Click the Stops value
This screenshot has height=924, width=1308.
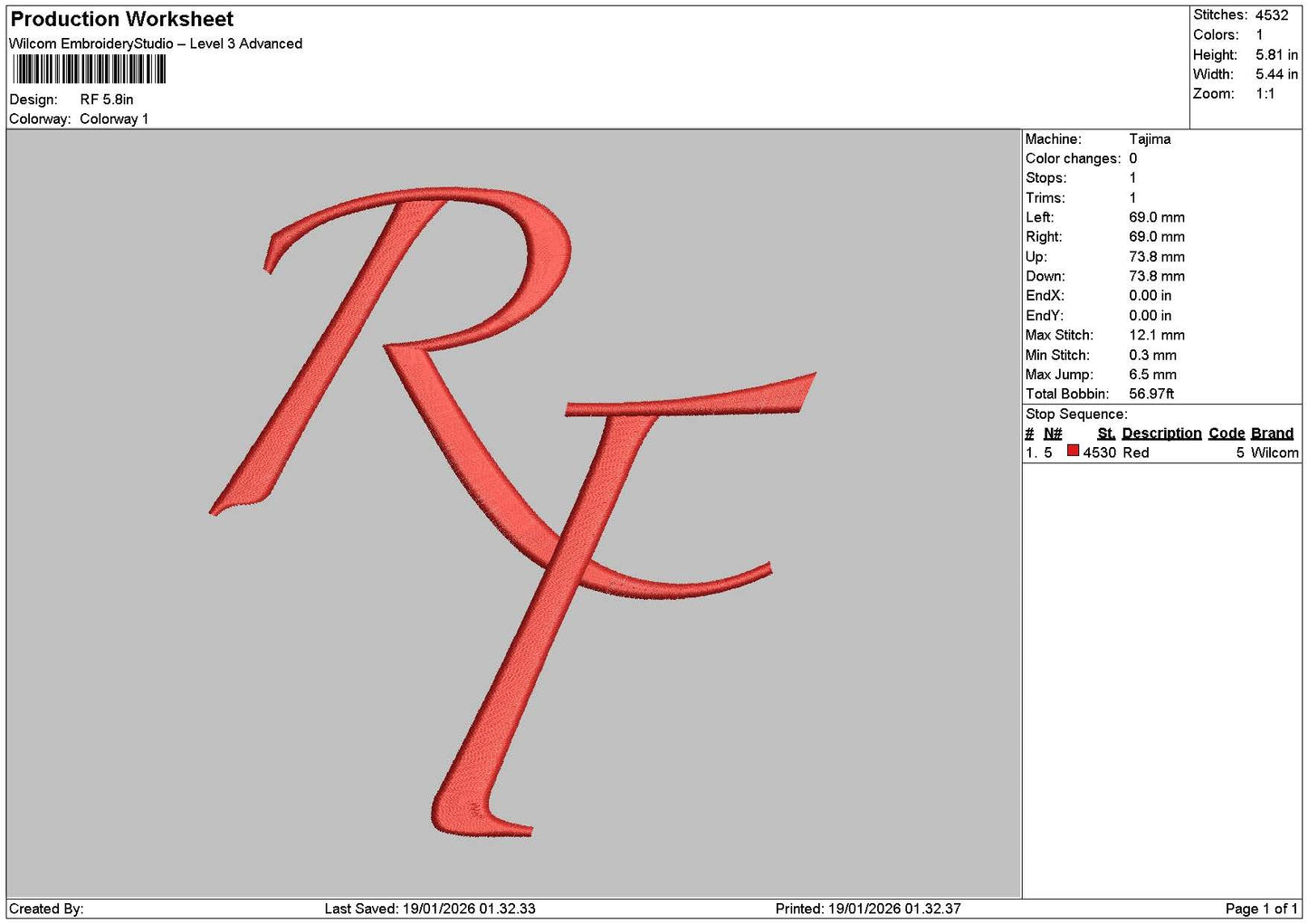[x=1132, y=178]
